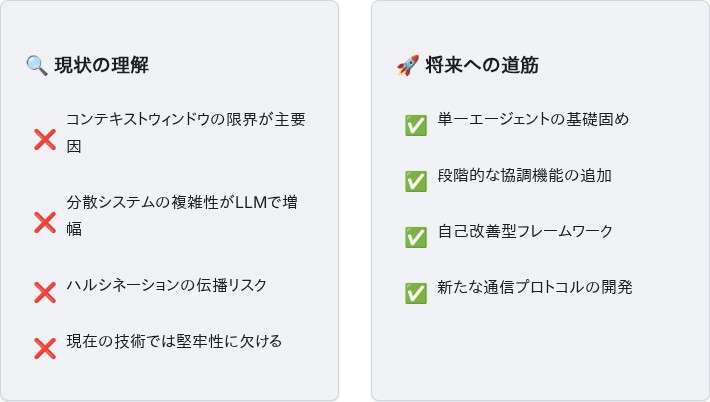Click the text 分散システムの複雑性がLLMで増幅
Screen dimensions: 710x402
(x=182, y=215)
